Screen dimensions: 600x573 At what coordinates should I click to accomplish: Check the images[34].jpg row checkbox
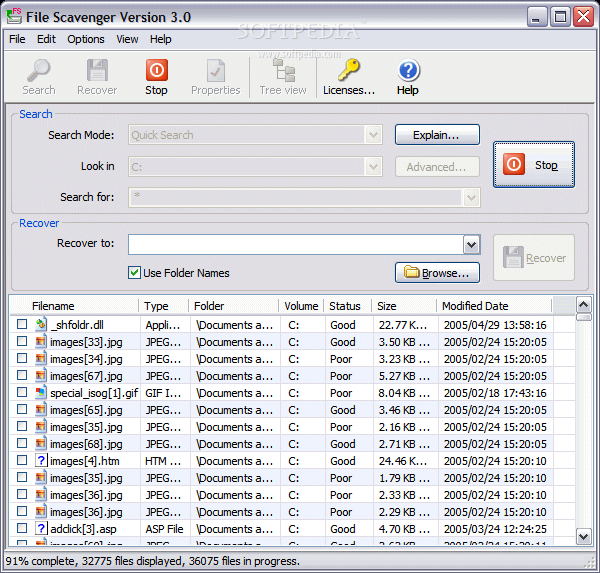(x=22, y=358)
